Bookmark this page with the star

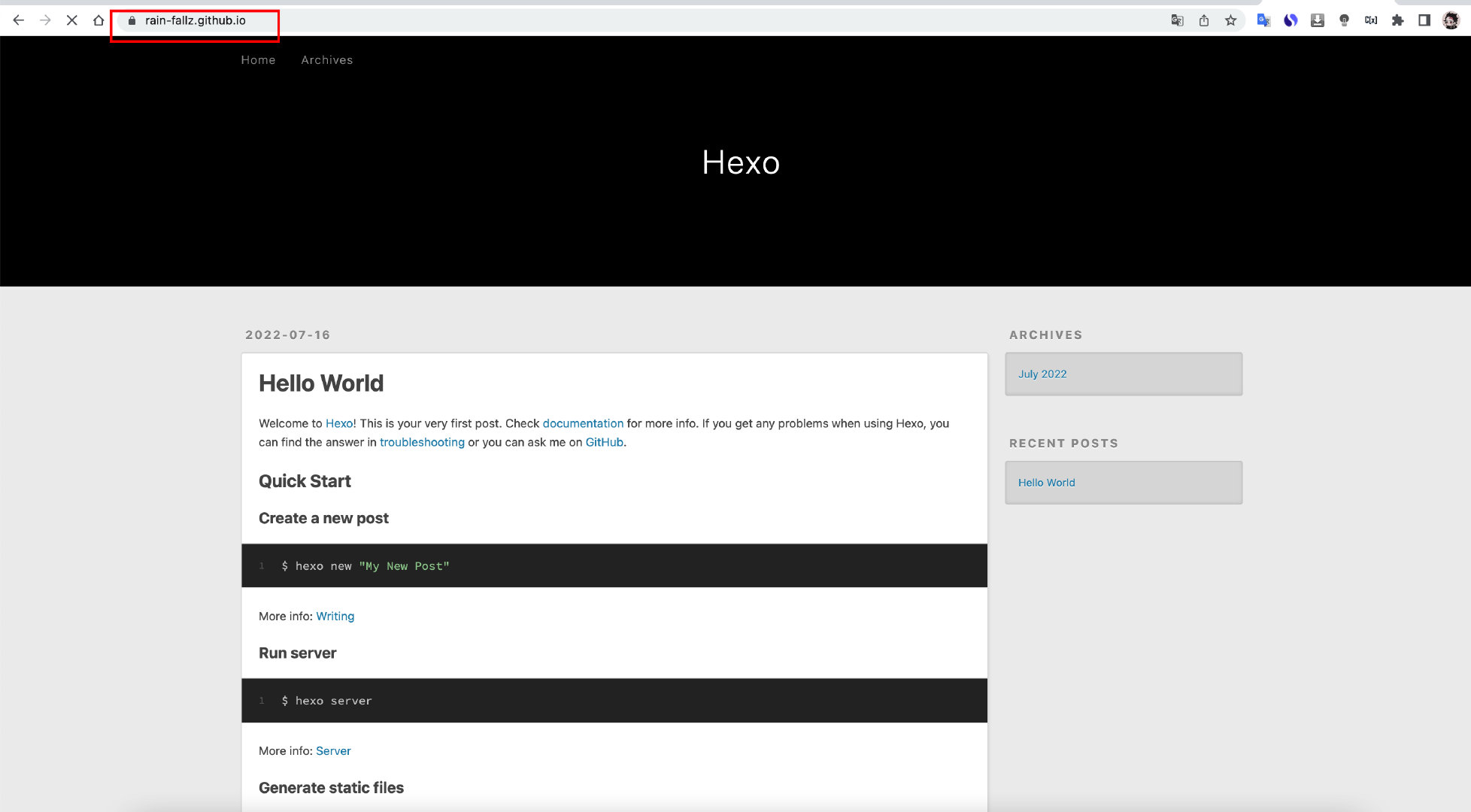[x=1231, y=20]
